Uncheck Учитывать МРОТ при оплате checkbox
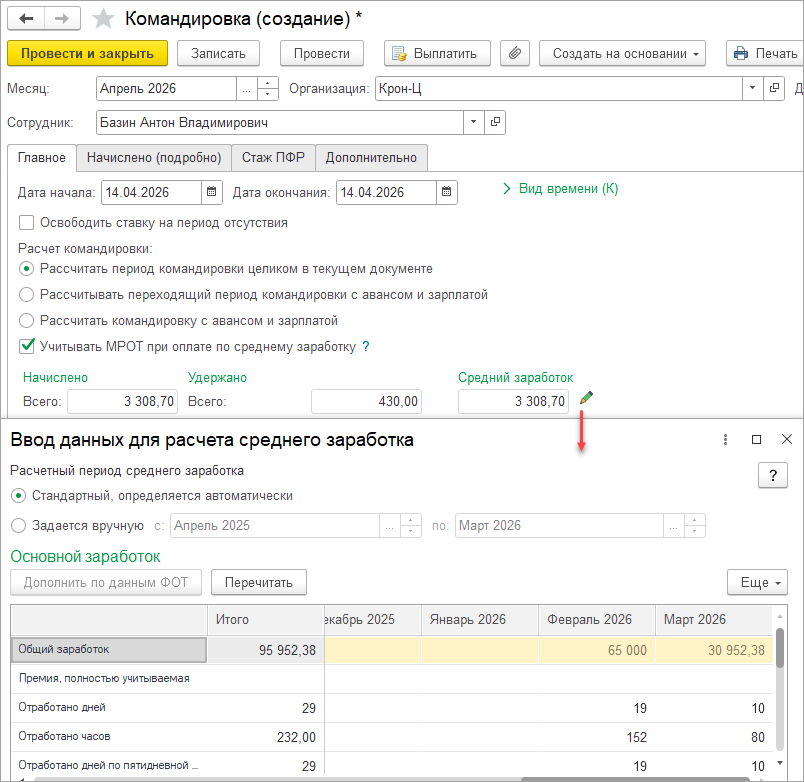 pos(26,346)
